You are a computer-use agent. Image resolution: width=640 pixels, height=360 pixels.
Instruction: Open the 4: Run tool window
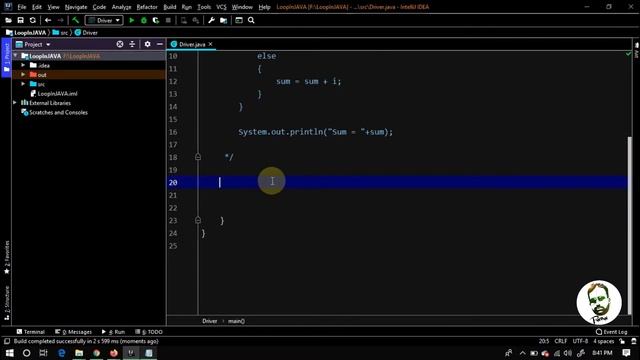click(113, 332)
